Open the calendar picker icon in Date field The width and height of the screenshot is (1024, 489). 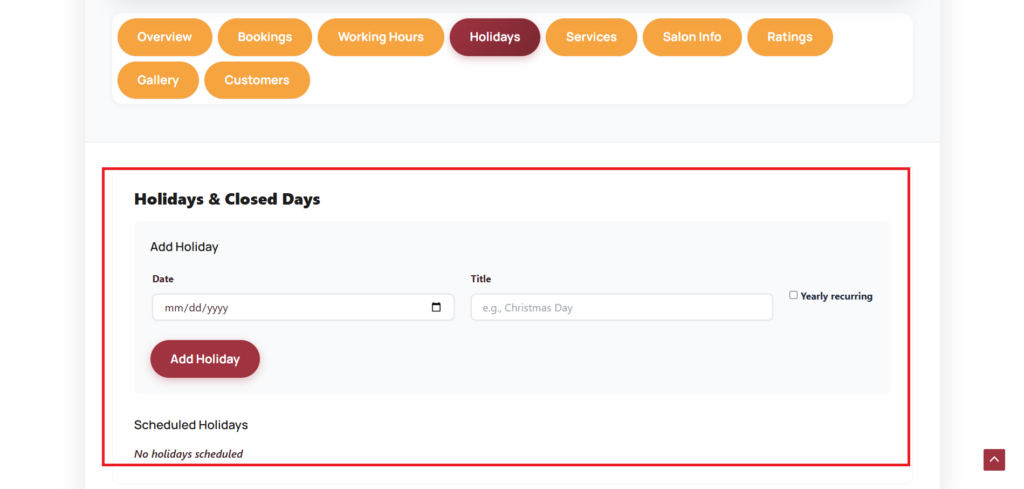pyautogui.click(x=436, y=308)
